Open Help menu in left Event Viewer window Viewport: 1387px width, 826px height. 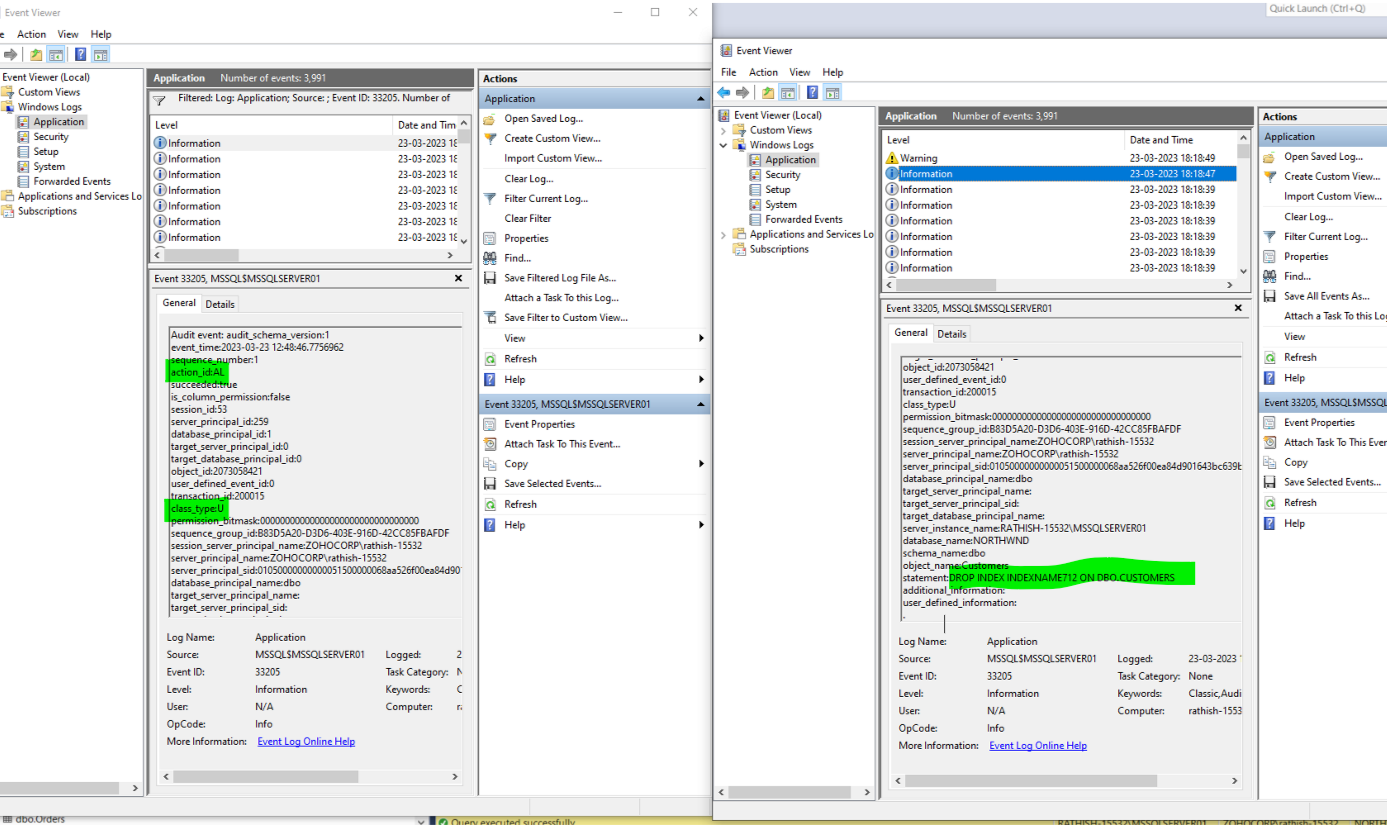coord(101,34)
